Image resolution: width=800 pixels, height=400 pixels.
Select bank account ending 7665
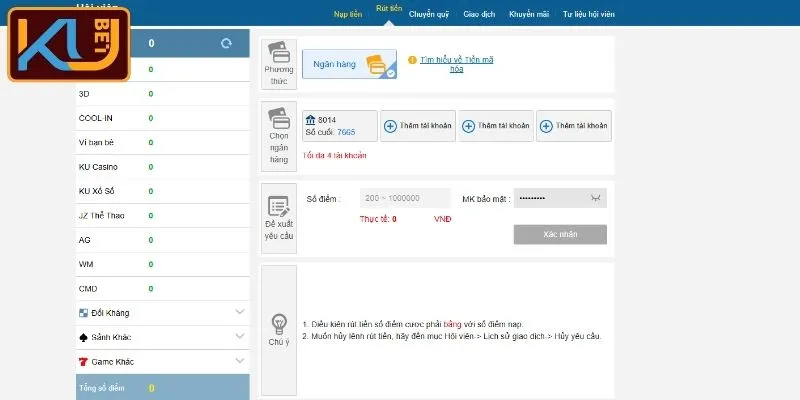point(340,126)
